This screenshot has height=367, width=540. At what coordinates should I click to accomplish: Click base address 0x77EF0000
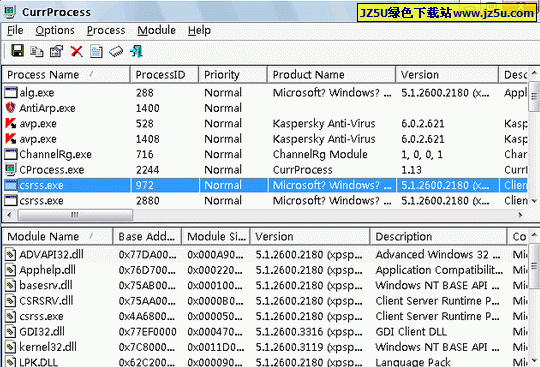pyautogui.click(x=147, y=332)
